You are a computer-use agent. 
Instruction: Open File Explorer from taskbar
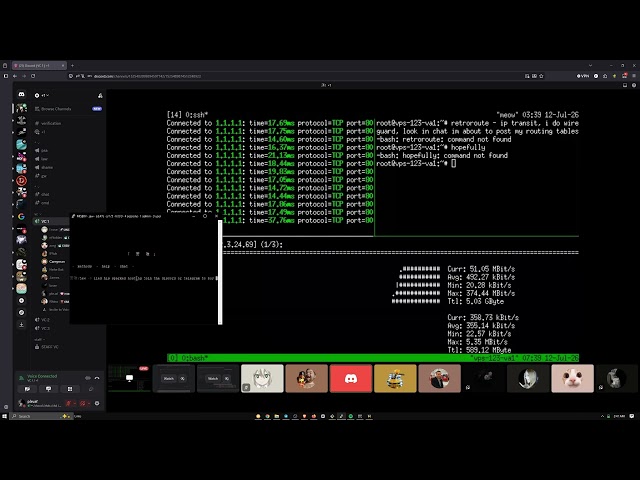pyautogui.click(x=277, y=416)
